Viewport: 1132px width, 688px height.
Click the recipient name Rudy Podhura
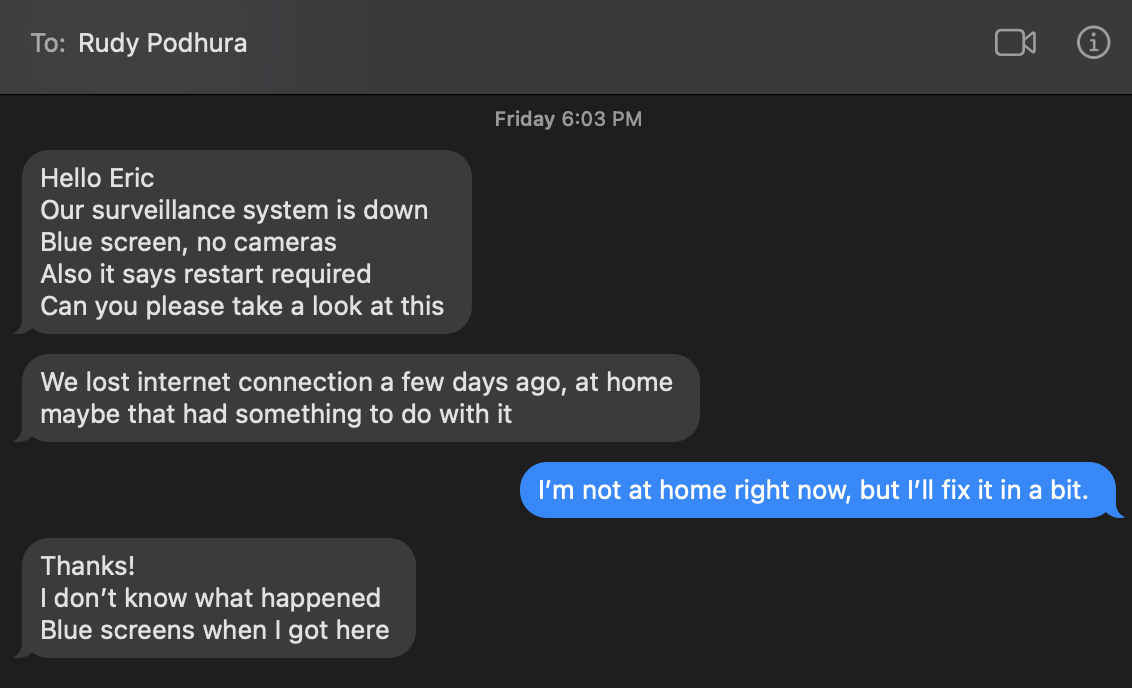click(x=163, y=44)
